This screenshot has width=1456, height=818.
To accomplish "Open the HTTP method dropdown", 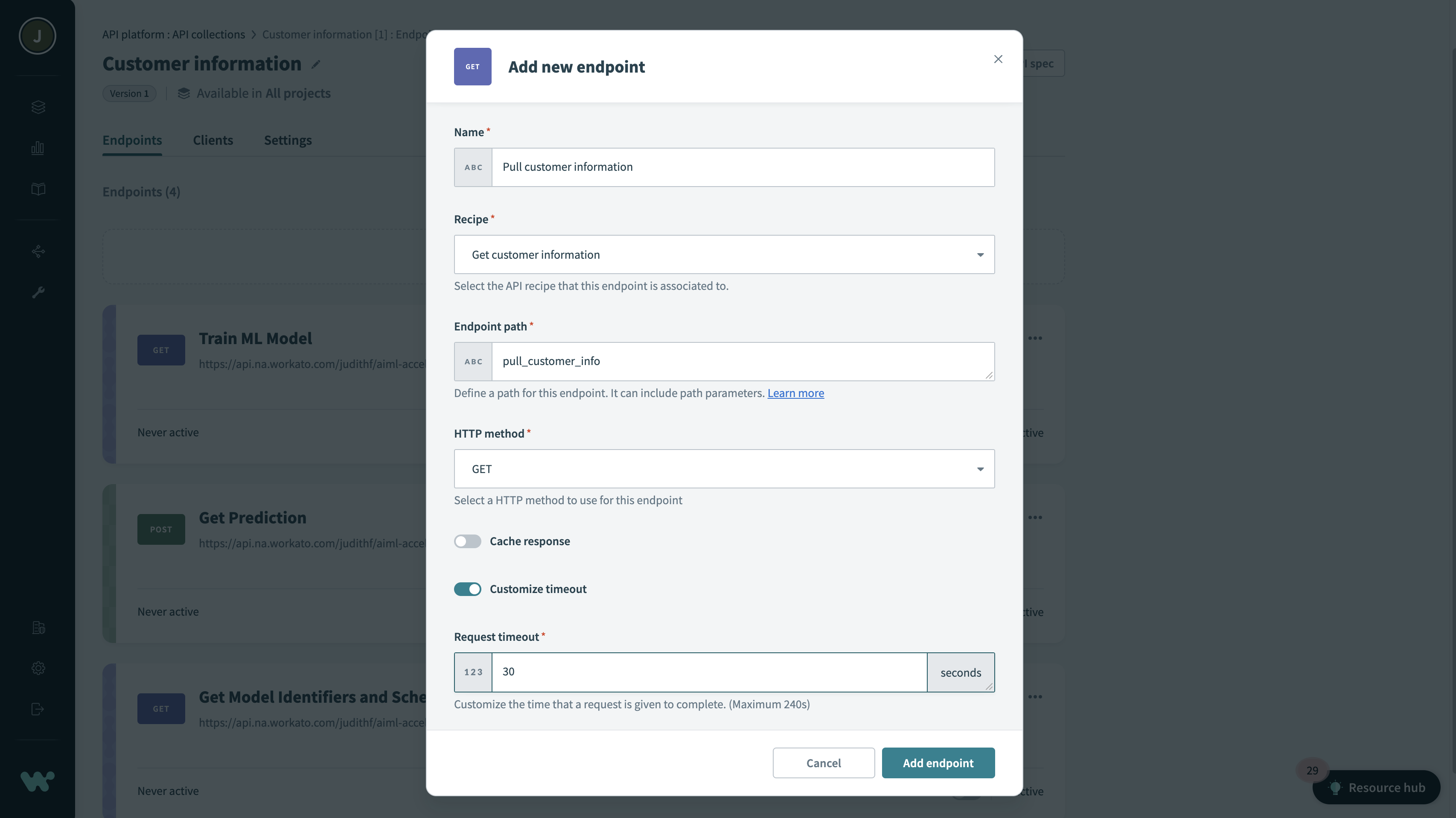I will tap(724, 469).
